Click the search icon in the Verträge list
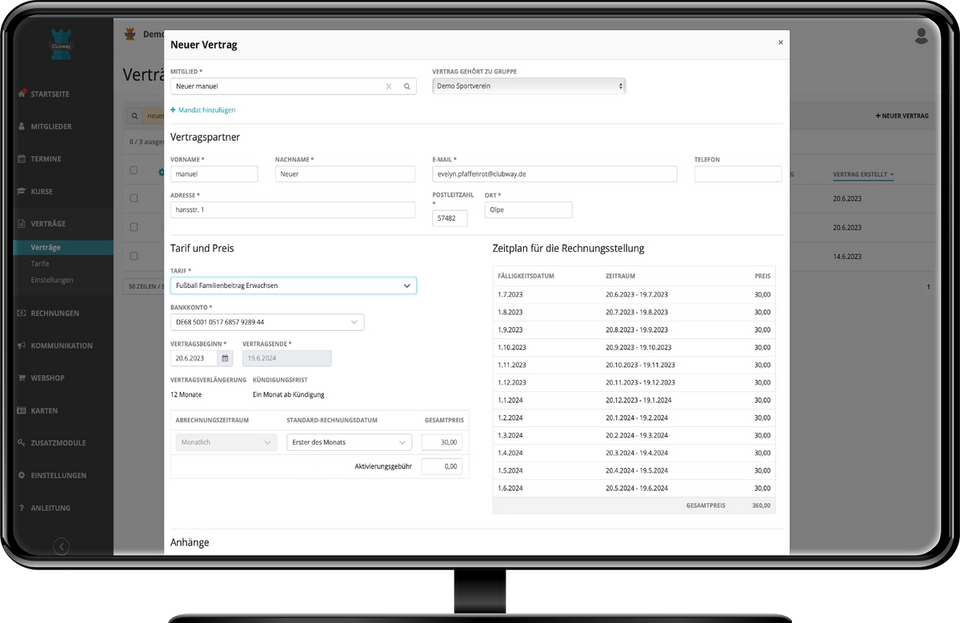 click(x=135, y=116)
